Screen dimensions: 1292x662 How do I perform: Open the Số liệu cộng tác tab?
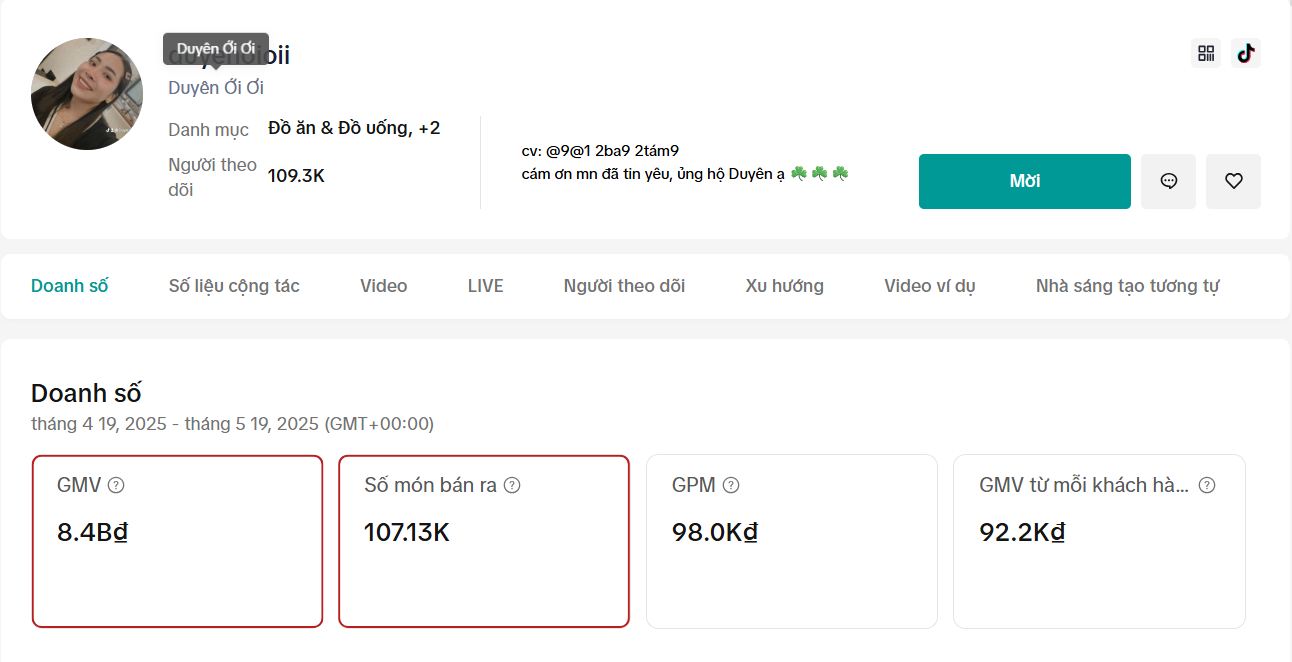pos(234,286)
